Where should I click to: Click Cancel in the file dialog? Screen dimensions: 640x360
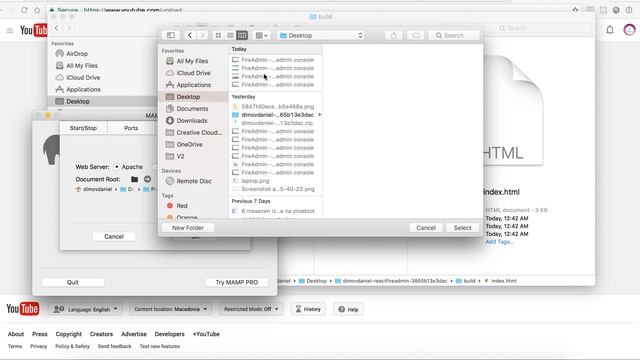tap(426, 228)
